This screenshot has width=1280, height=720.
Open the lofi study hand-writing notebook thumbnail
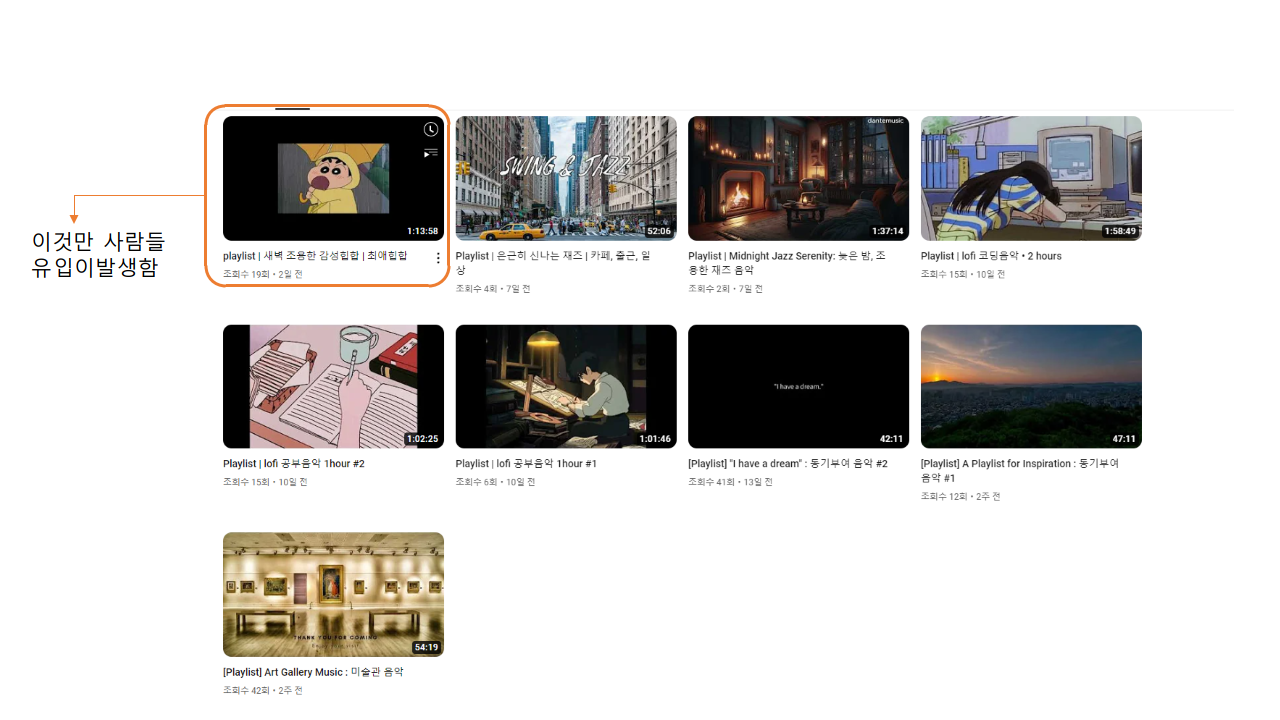pos(333,386)
